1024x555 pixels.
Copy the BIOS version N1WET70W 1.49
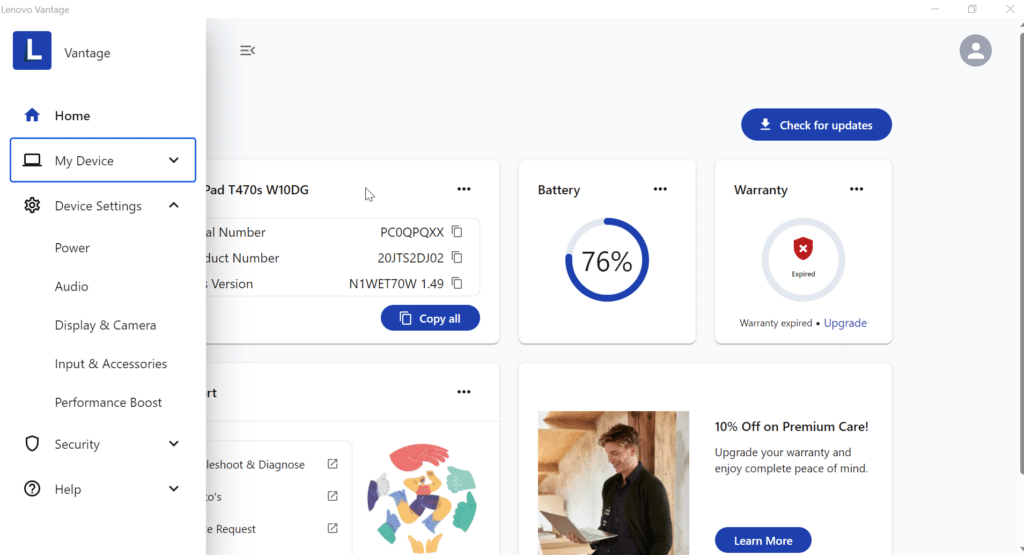457,283
